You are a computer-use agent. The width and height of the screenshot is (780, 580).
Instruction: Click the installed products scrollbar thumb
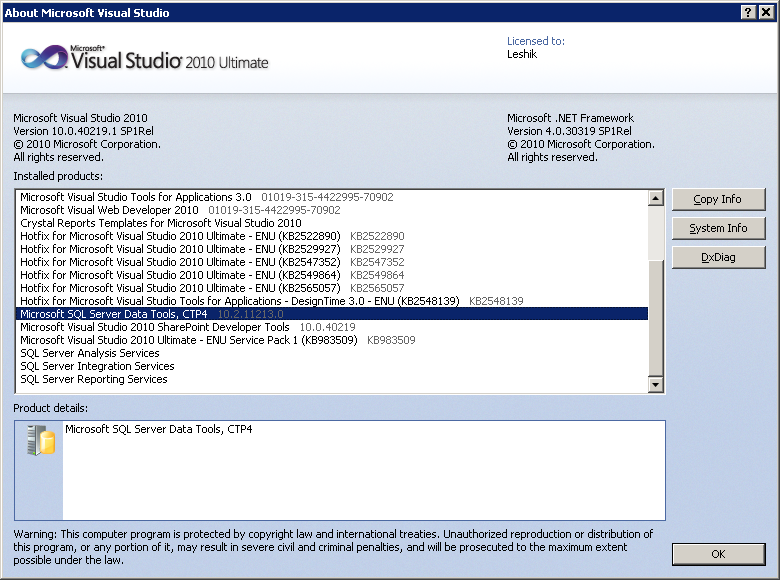pyautogui.click(x=656, y=317)
